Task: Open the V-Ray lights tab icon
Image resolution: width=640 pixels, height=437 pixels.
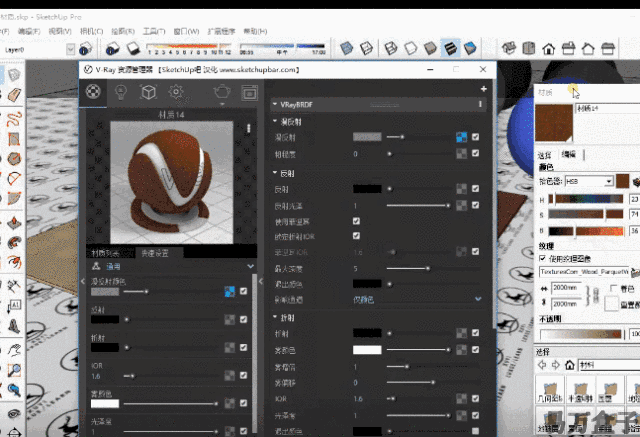Action: tap(121, 92)
